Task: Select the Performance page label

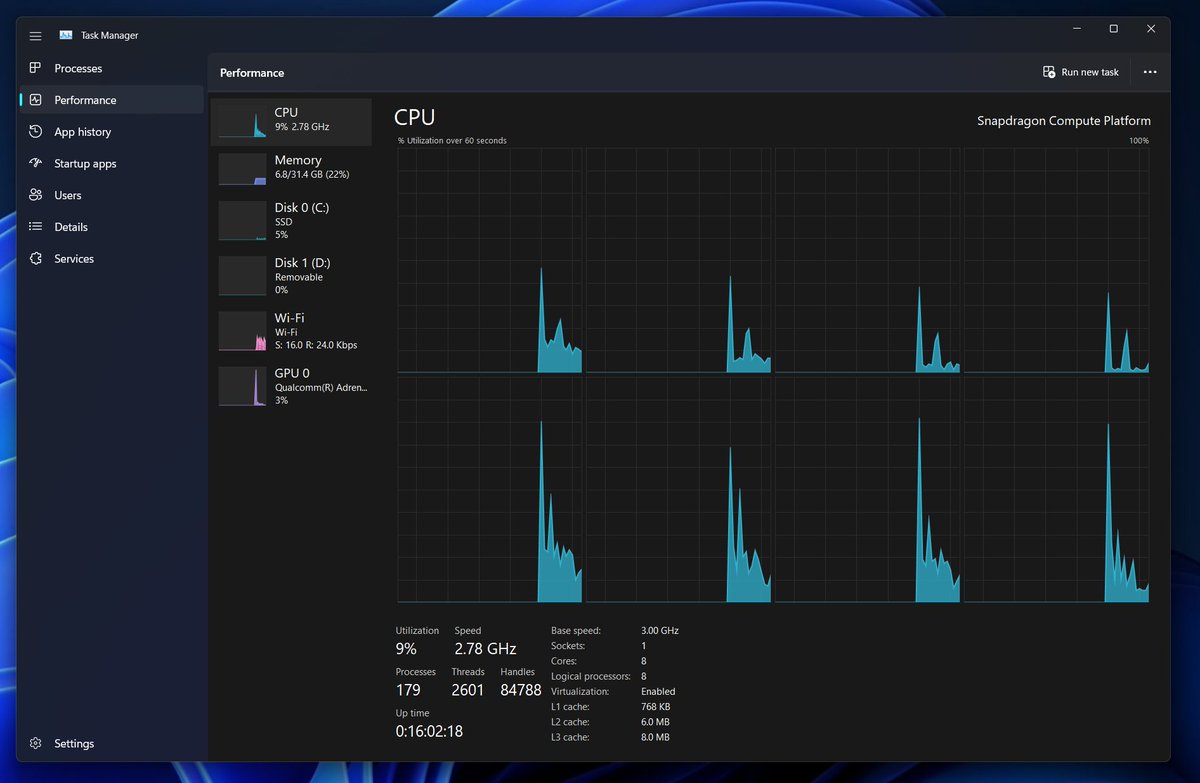Action: (x=85, y=100)
